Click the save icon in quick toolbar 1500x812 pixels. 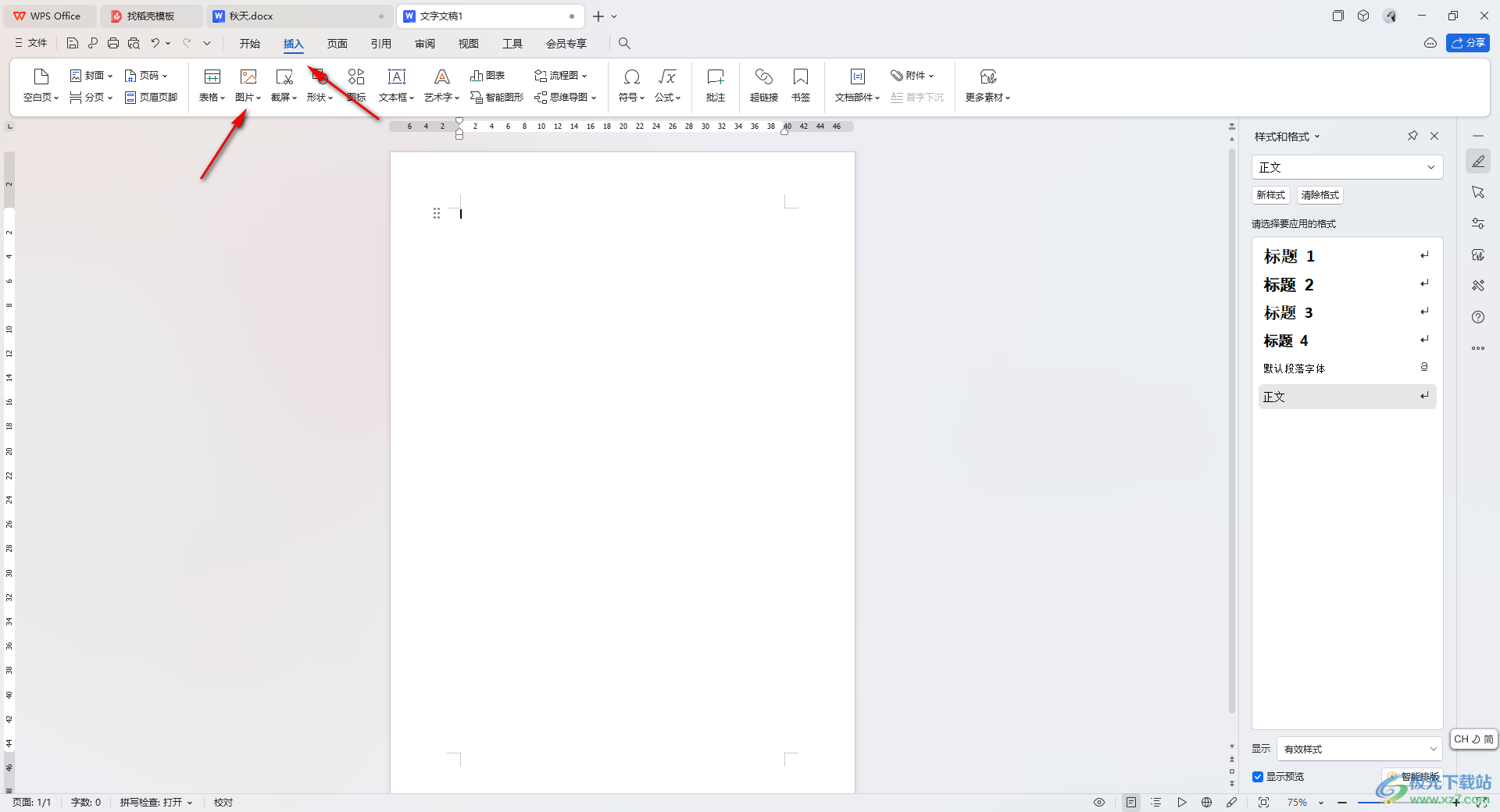pyautogui.click(x=73, y=43)
